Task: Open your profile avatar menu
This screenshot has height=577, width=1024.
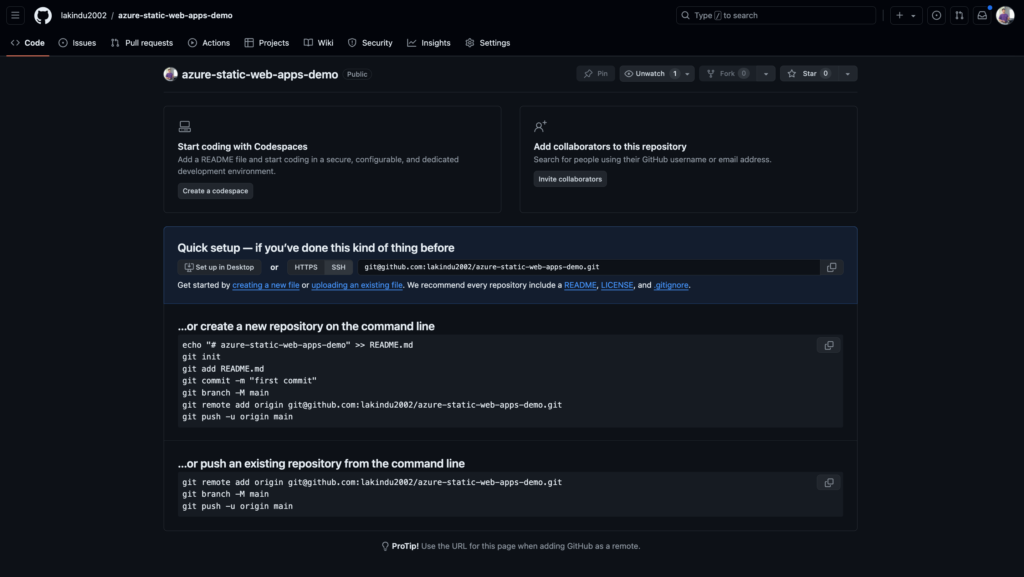Action: [x=1005, y=15]
